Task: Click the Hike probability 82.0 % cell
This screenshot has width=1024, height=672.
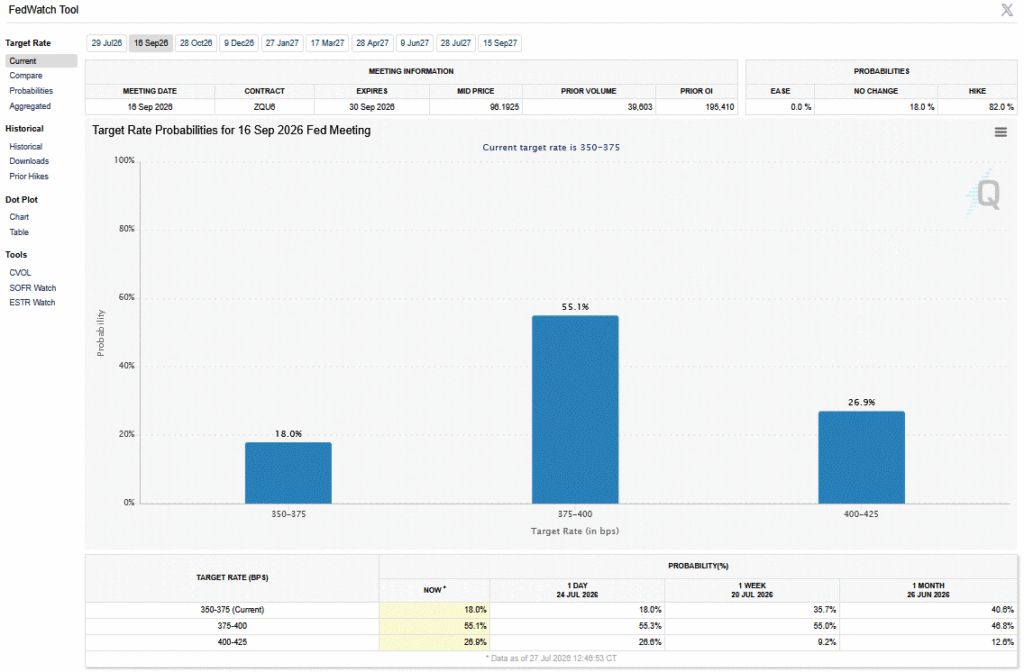Action: pos(978,106)
